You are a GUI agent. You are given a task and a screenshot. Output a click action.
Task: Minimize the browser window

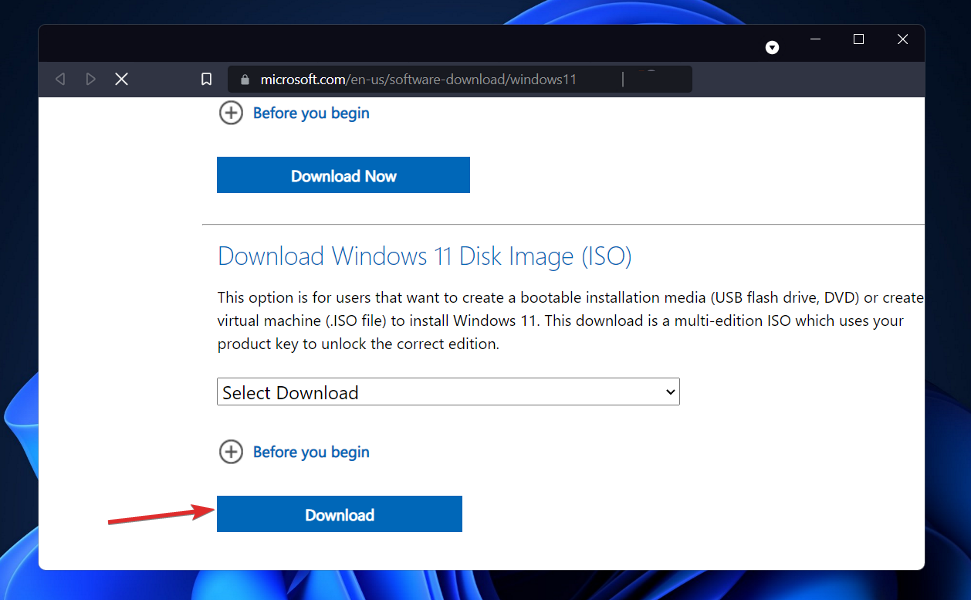[x=815, y=39]
